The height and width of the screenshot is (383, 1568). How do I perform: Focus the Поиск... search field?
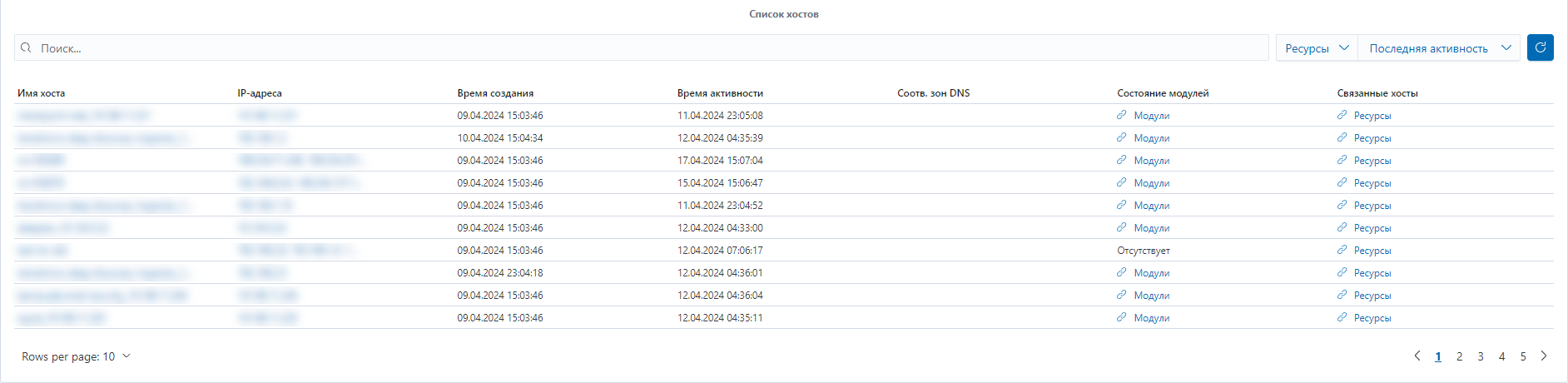(641, 47)
